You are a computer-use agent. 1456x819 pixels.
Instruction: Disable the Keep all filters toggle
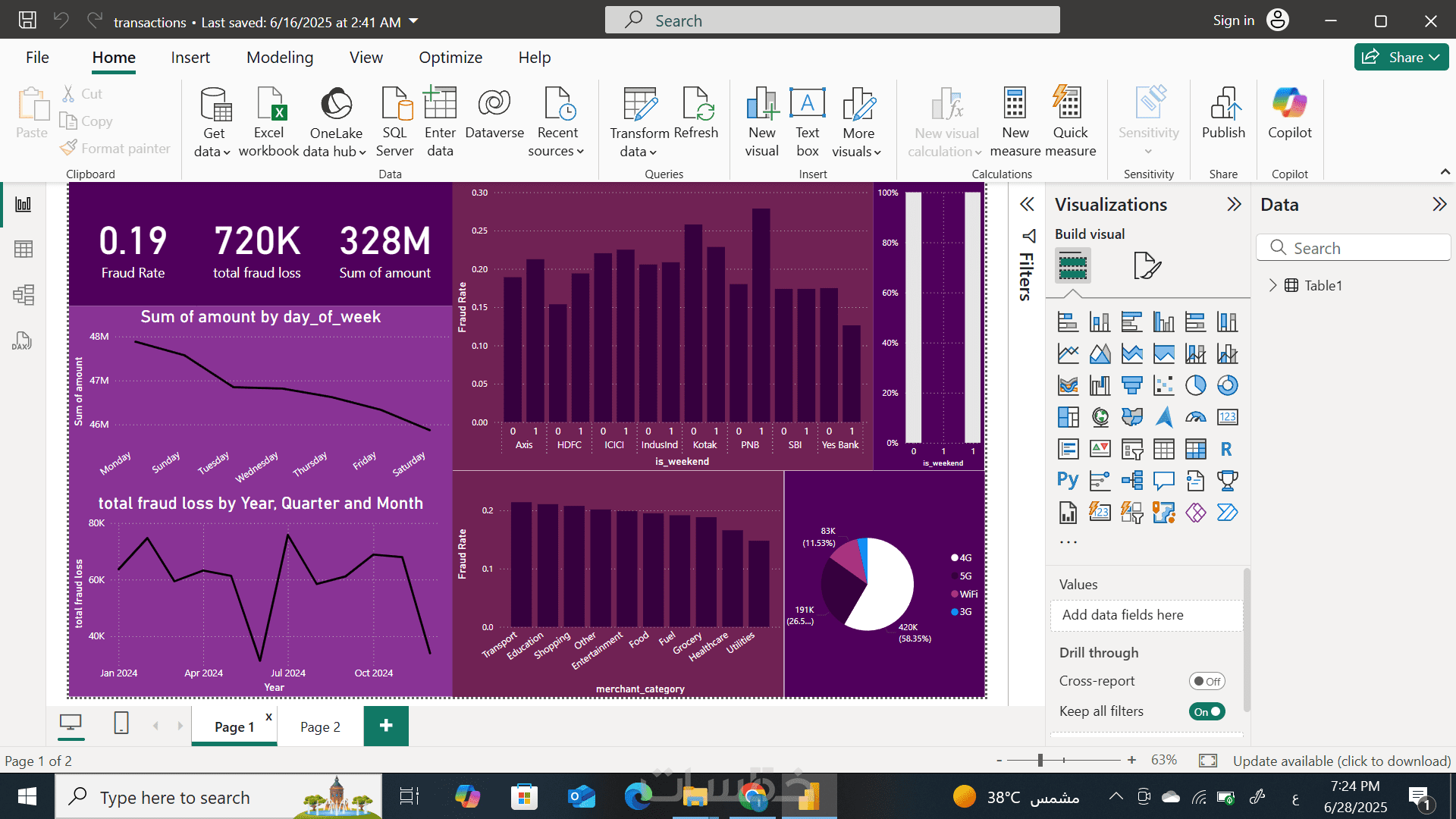[1206, 711]
